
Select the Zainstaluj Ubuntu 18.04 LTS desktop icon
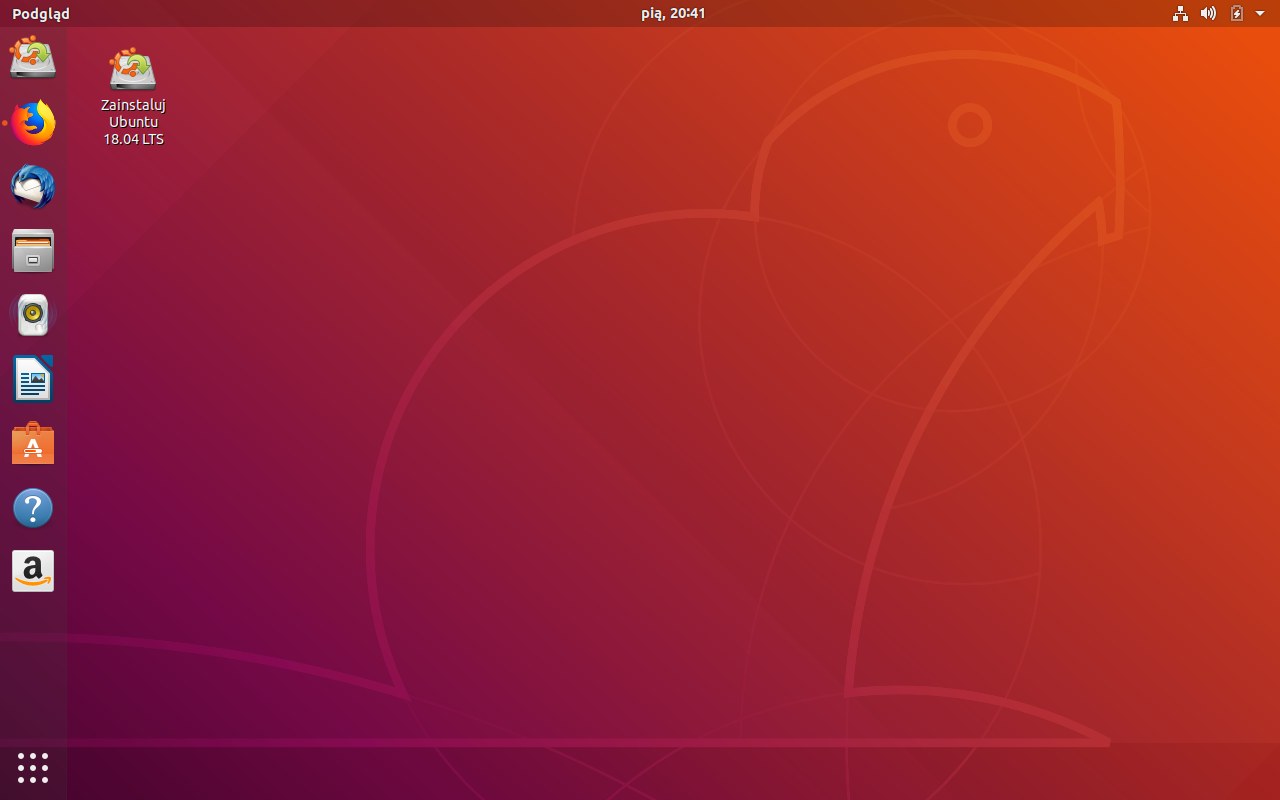[x=133, y=96]
